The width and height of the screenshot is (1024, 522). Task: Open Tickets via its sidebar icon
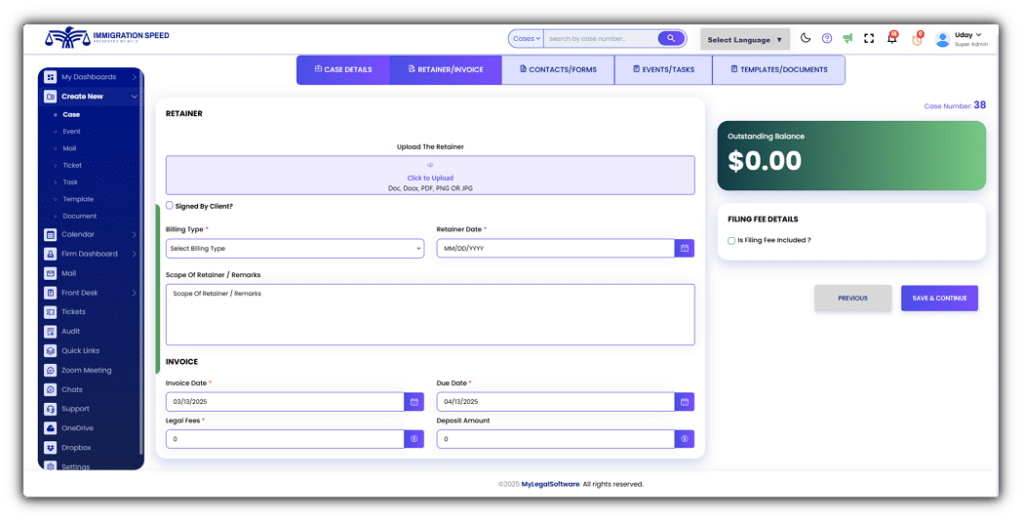50,312
